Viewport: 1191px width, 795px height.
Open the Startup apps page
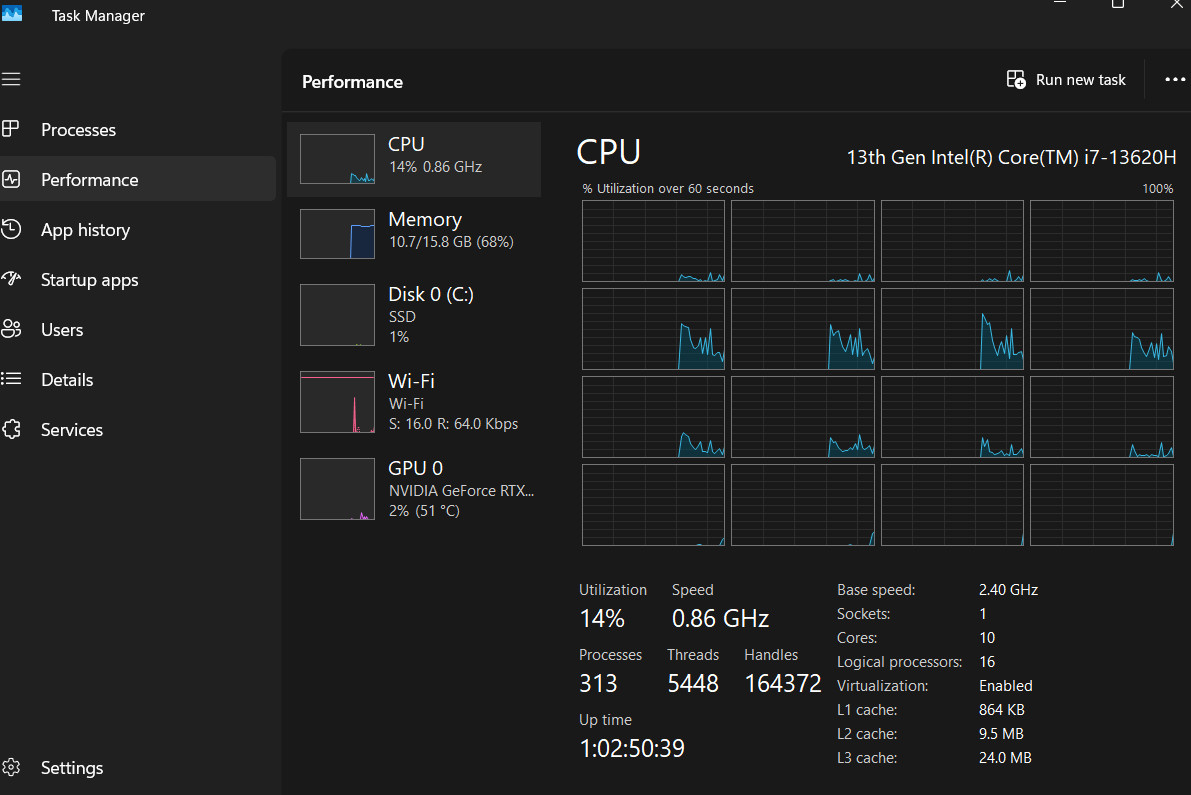point(90,280)
